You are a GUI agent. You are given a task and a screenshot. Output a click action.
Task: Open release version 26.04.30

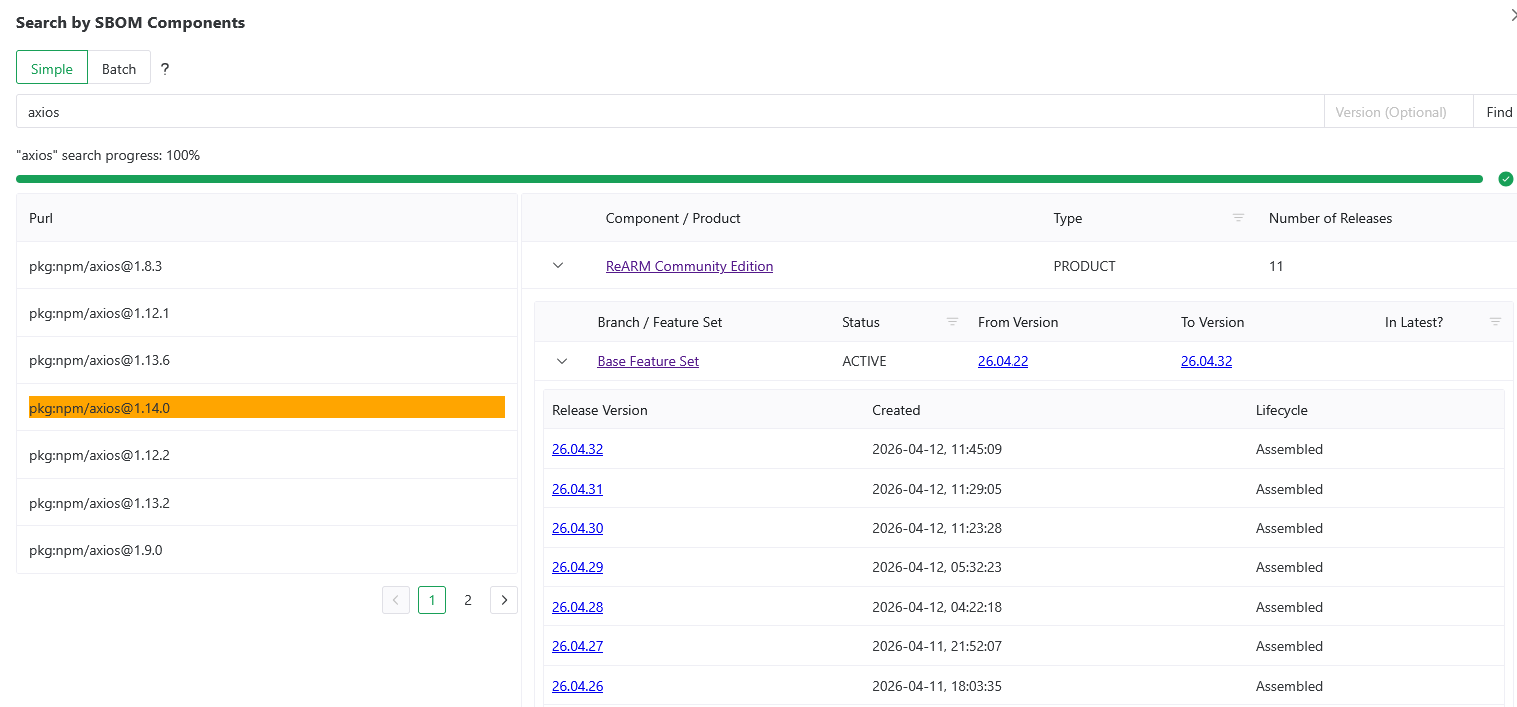tap(577, 528)
